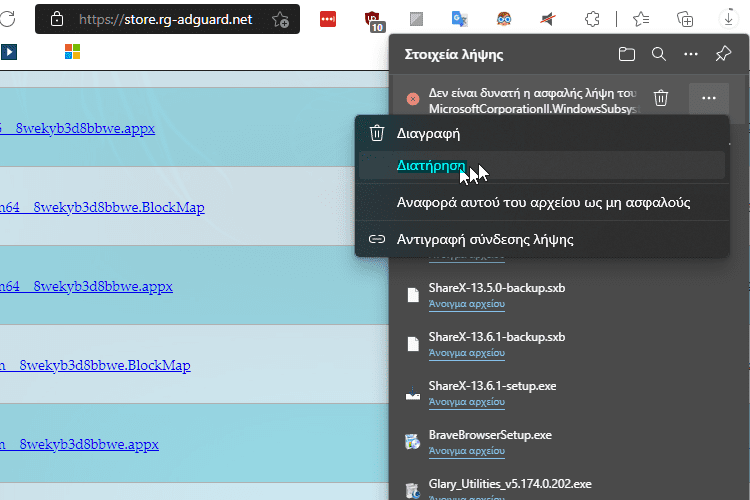
Task: Click site padlock security icon
Action: pos(56,19)
